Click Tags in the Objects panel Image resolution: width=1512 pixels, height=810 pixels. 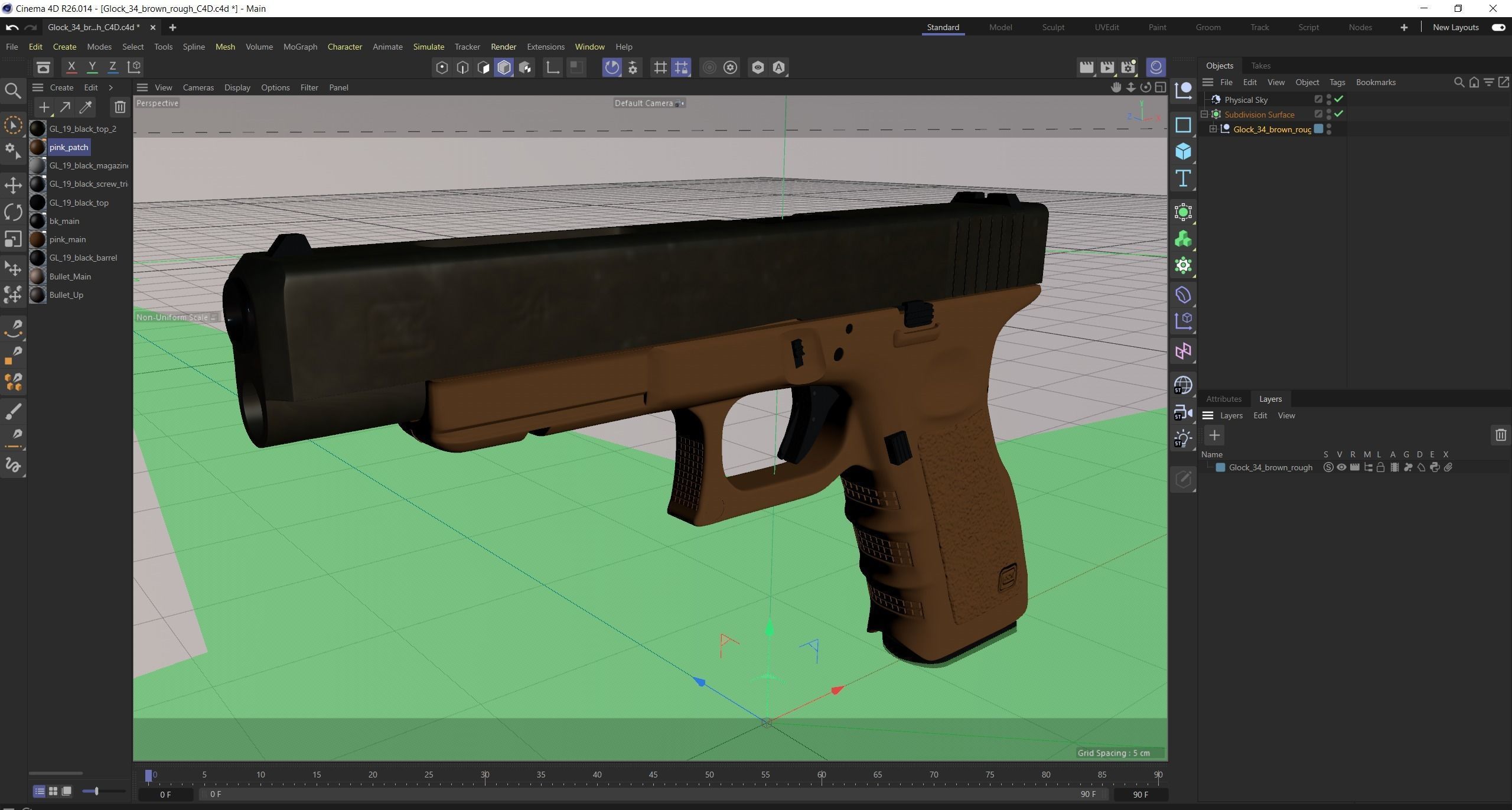(1337, 83)
